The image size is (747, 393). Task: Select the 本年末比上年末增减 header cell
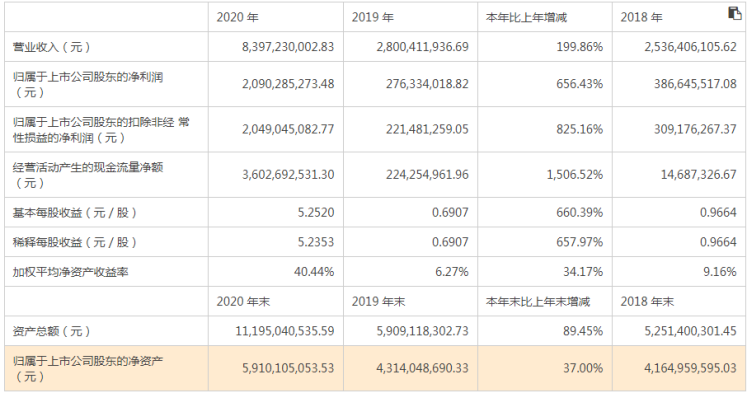[537, 302]
